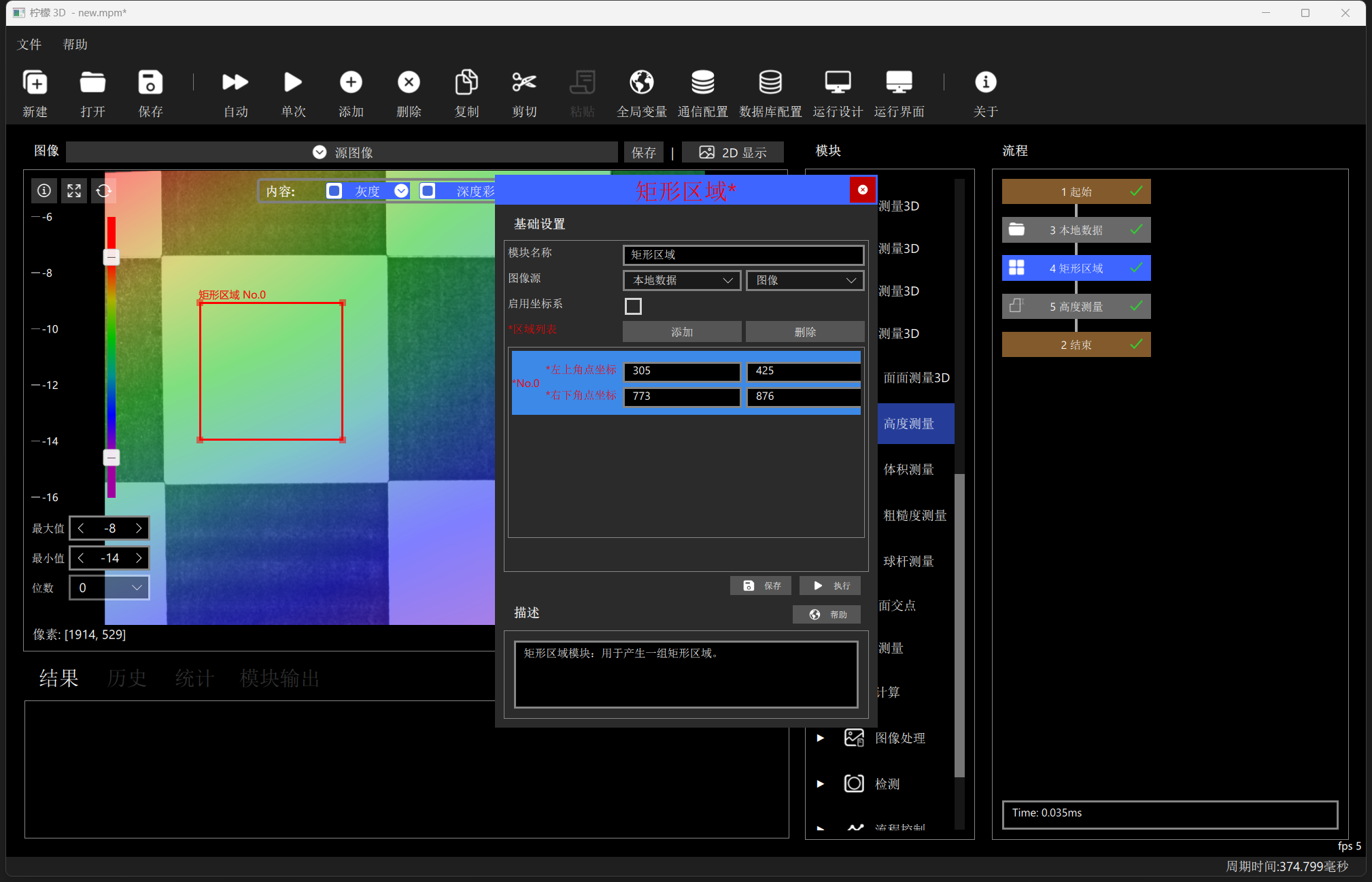This screenshot has width=1372, height=882.
Task: Open the dropdown arrow next to 灰度
Action: (402, 191)
